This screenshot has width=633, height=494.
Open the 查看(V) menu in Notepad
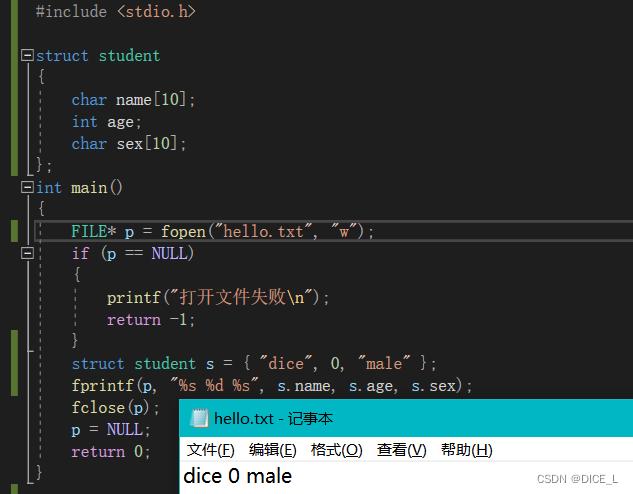pos(401,450)
